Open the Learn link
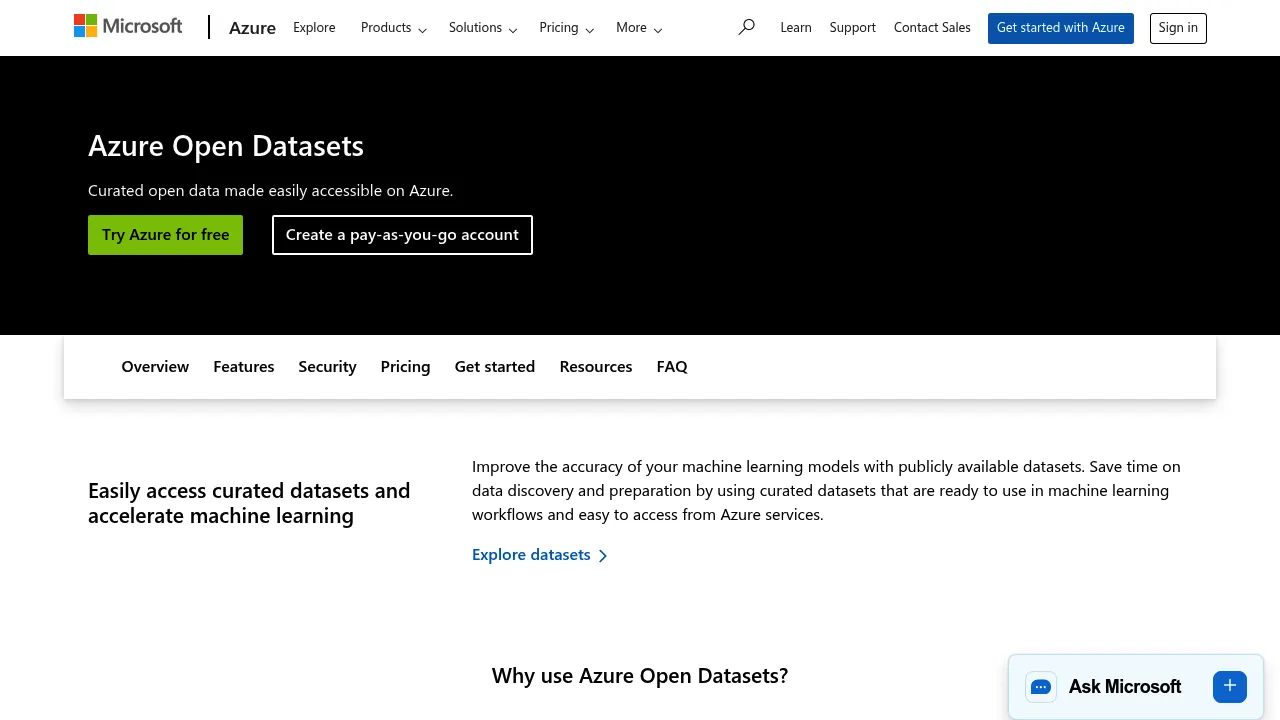Viewport: 1280px width, 720px height. [796, 28]
